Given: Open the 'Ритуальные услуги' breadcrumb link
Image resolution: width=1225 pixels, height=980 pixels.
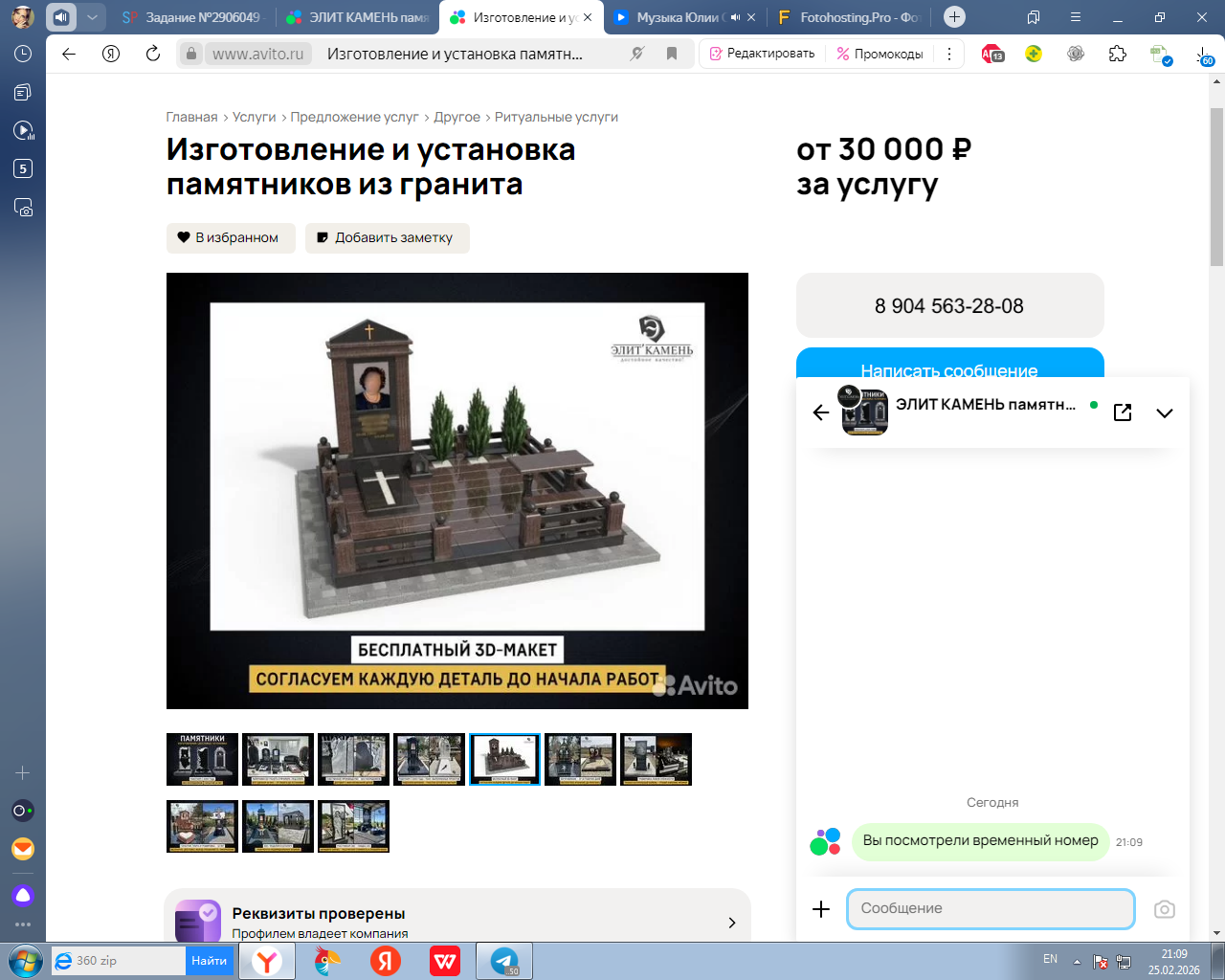Looking at the screenshot, I should pos(556,117).
